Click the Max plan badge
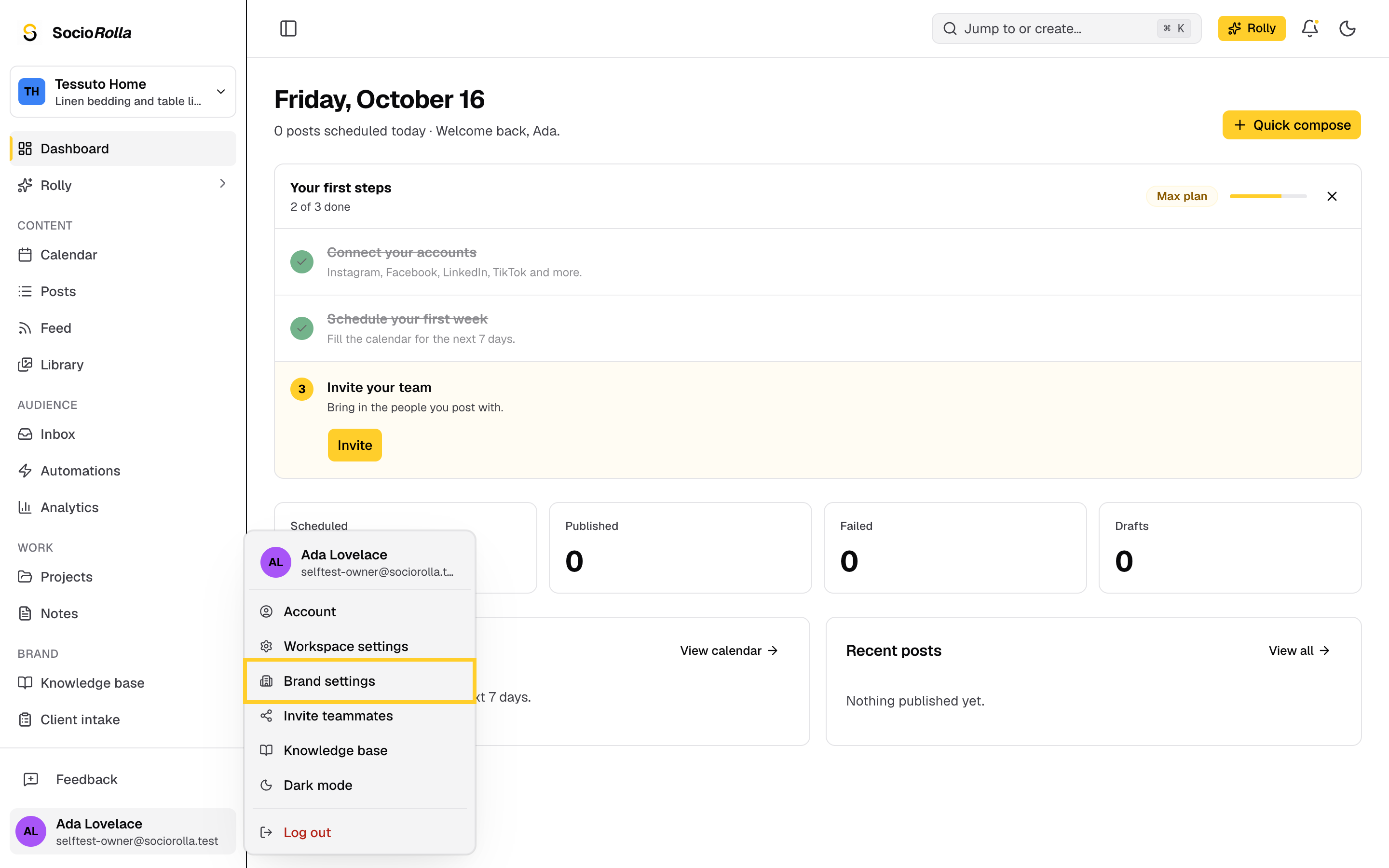This screenshot has height=868, width=1389. [x=1181, y=196]
